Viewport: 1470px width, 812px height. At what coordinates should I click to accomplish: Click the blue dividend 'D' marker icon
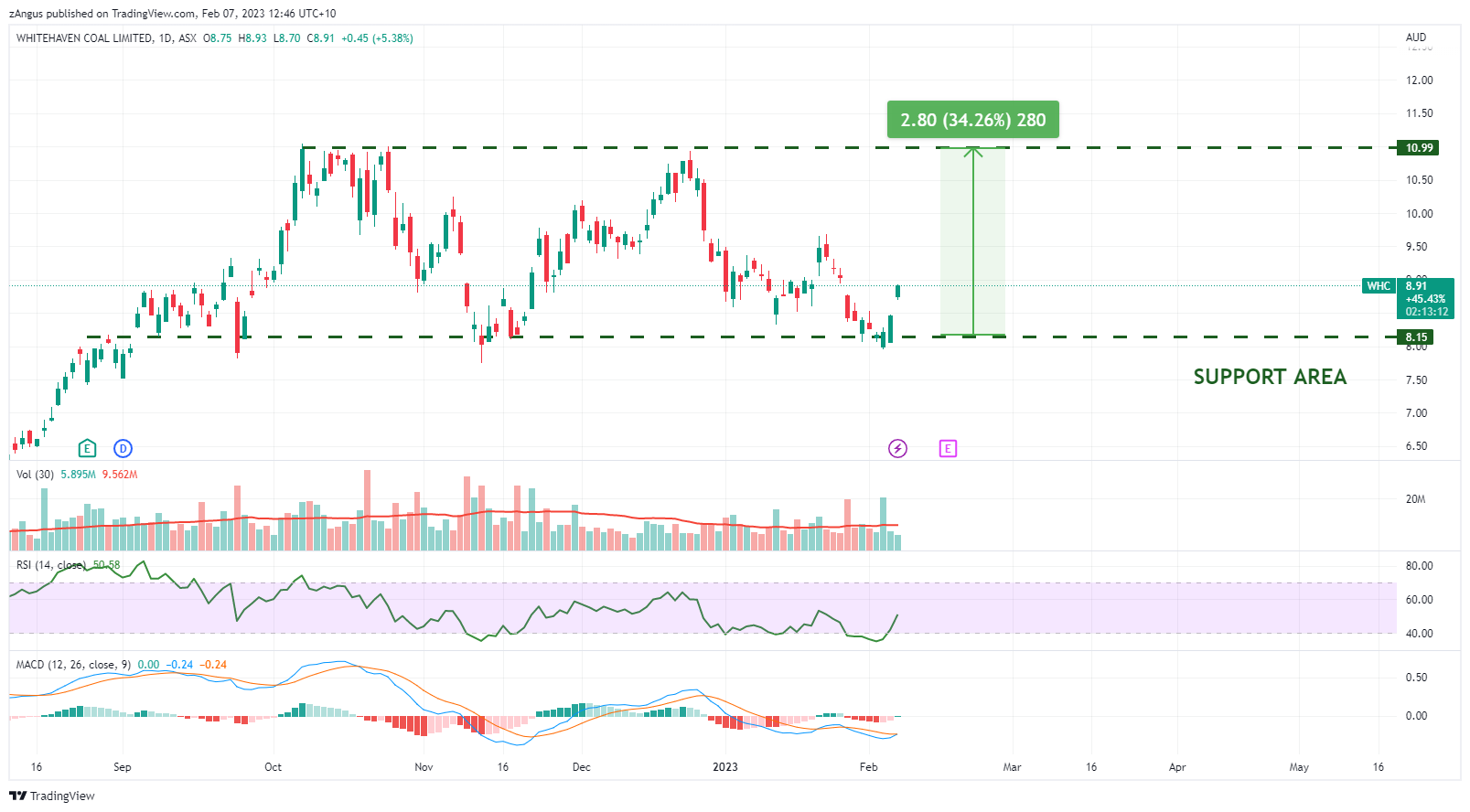(x=123, y=448)
